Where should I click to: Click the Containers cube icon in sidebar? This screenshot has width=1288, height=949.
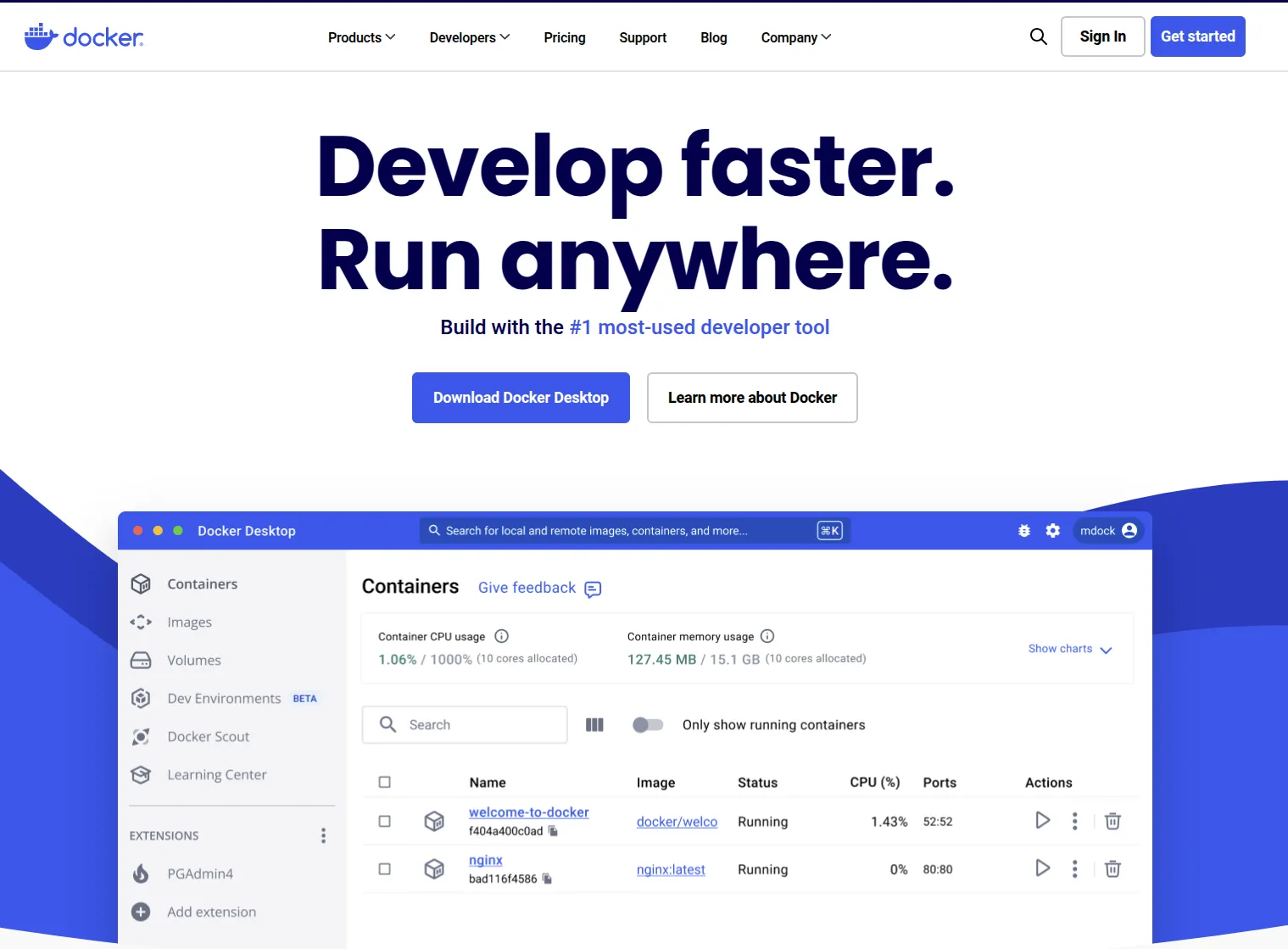point(141,583)
